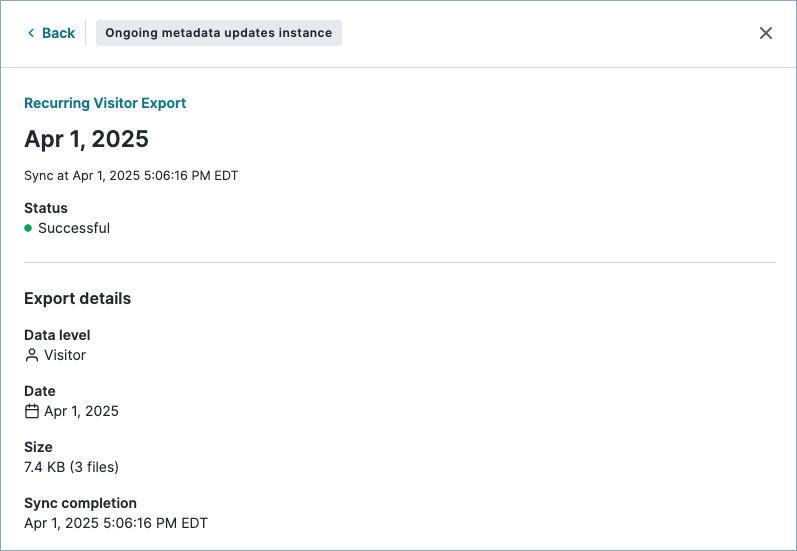The height and width of the screenshot is (551, 797).
Task: Select the 7.4 KB (3 files) value
Action: pos(72,467)
